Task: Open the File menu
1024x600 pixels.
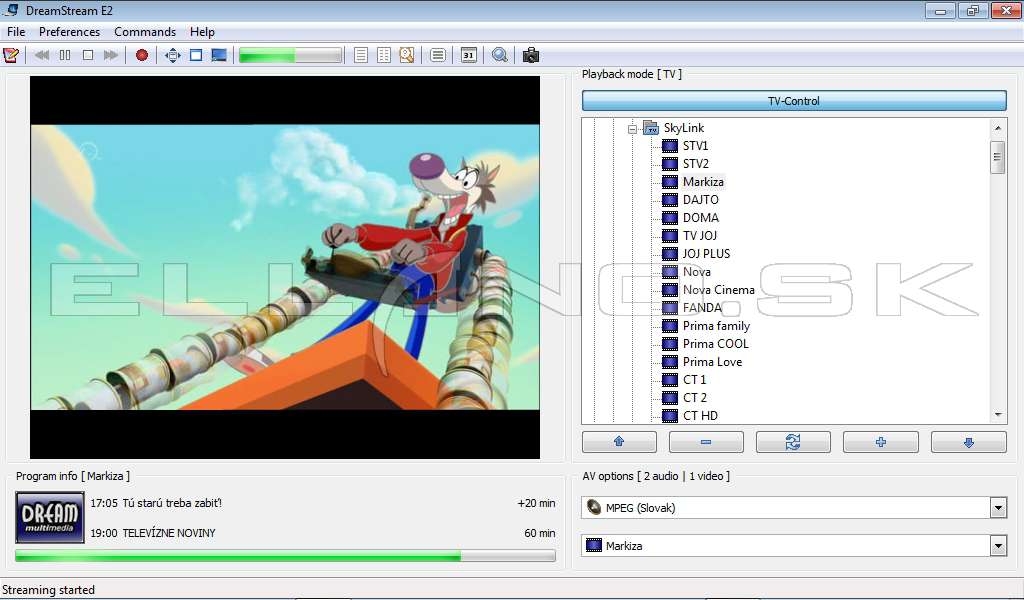Action: point(16,32)
